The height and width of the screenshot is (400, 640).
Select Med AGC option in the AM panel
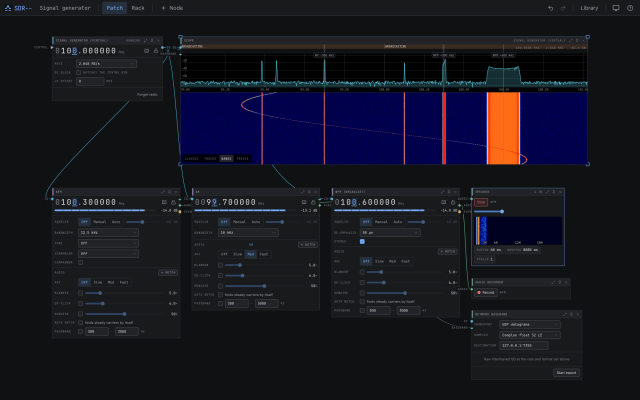[x=251, y=254]
